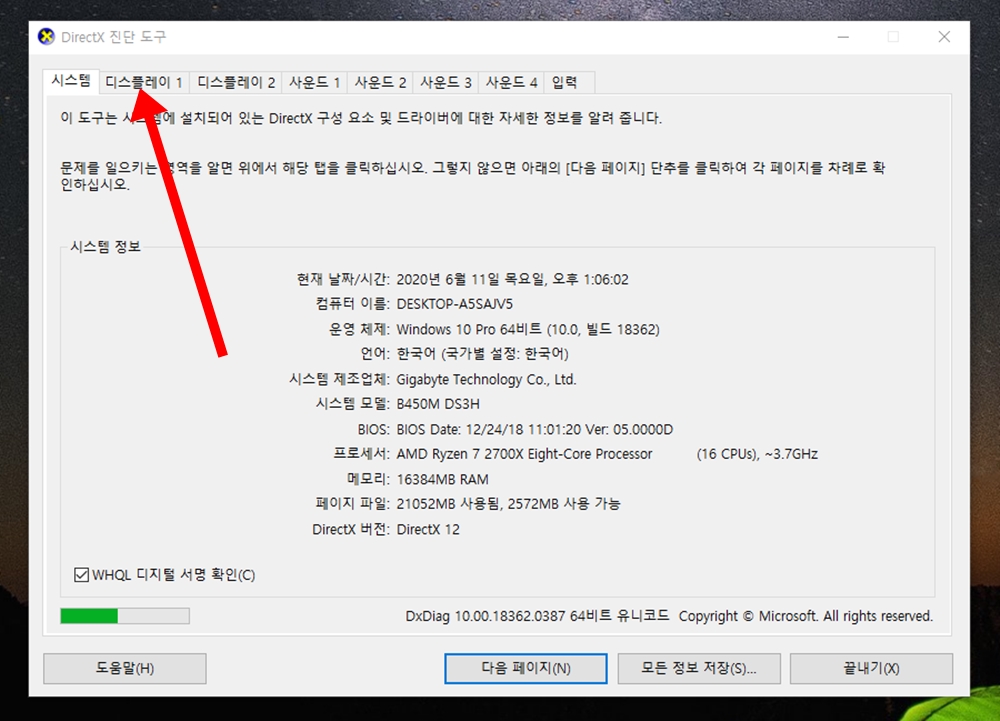The height and width of the screenshot is (721, 1000).
Task: Click the 도움말(H) button
Action: pos(125,668)
